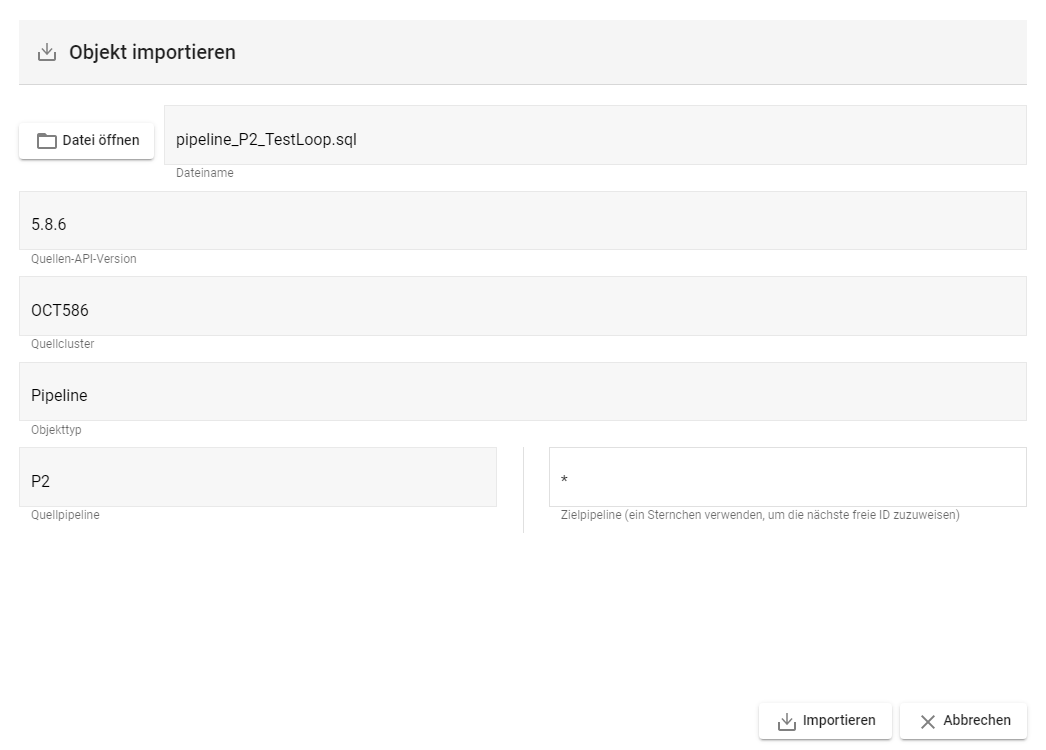This screenshot has height=750, width=1046.
Task: Click the import icon beside the dialog title
Action: pyautogui.click(x=47, y=53)
